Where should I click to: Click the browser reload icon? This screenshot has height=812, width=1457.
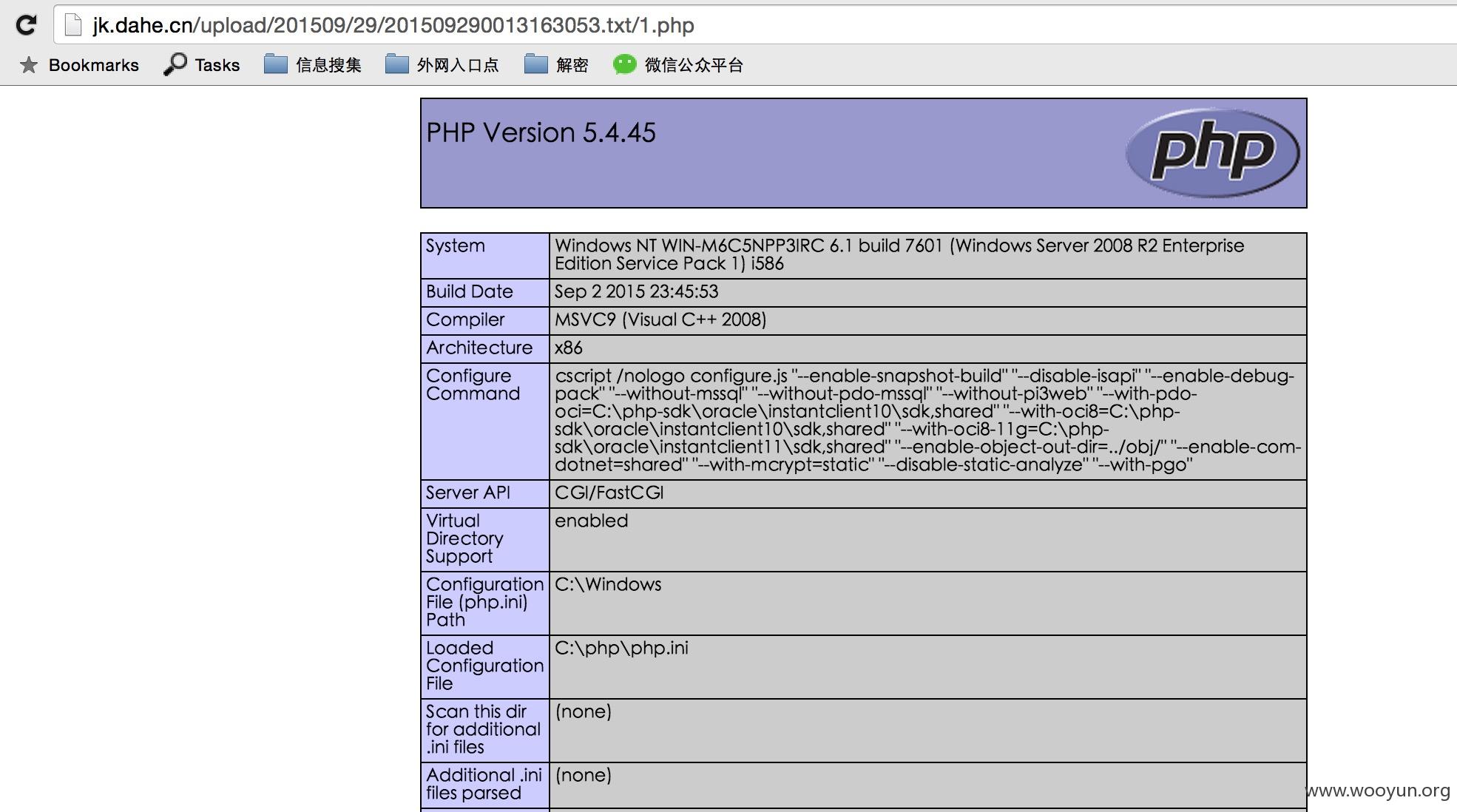coord(26,25)
